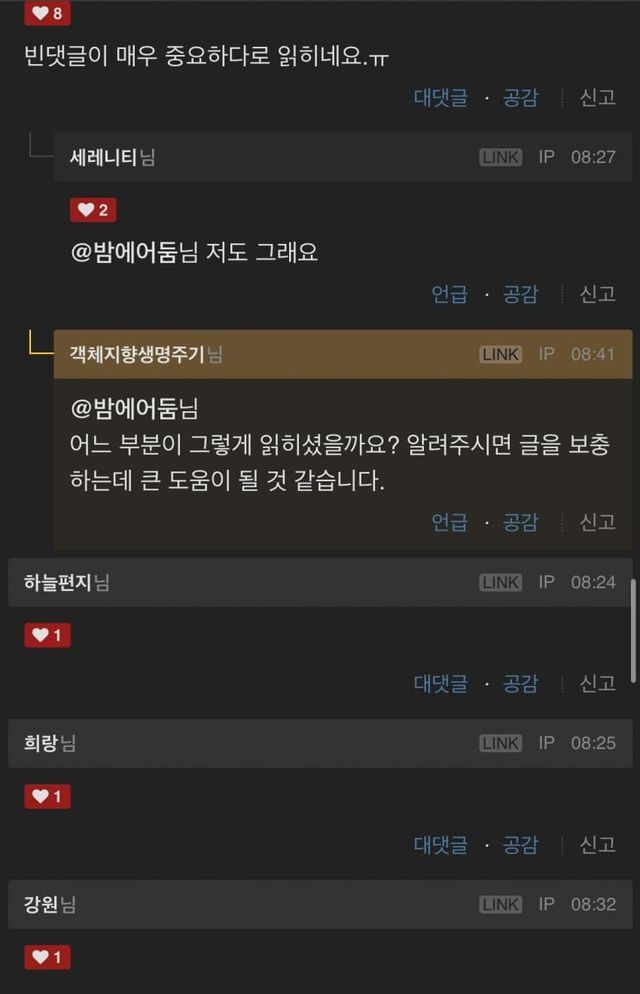Show IP for 하늘편지's comment
This screenshot has height=994, width=640.
point(546,582)
